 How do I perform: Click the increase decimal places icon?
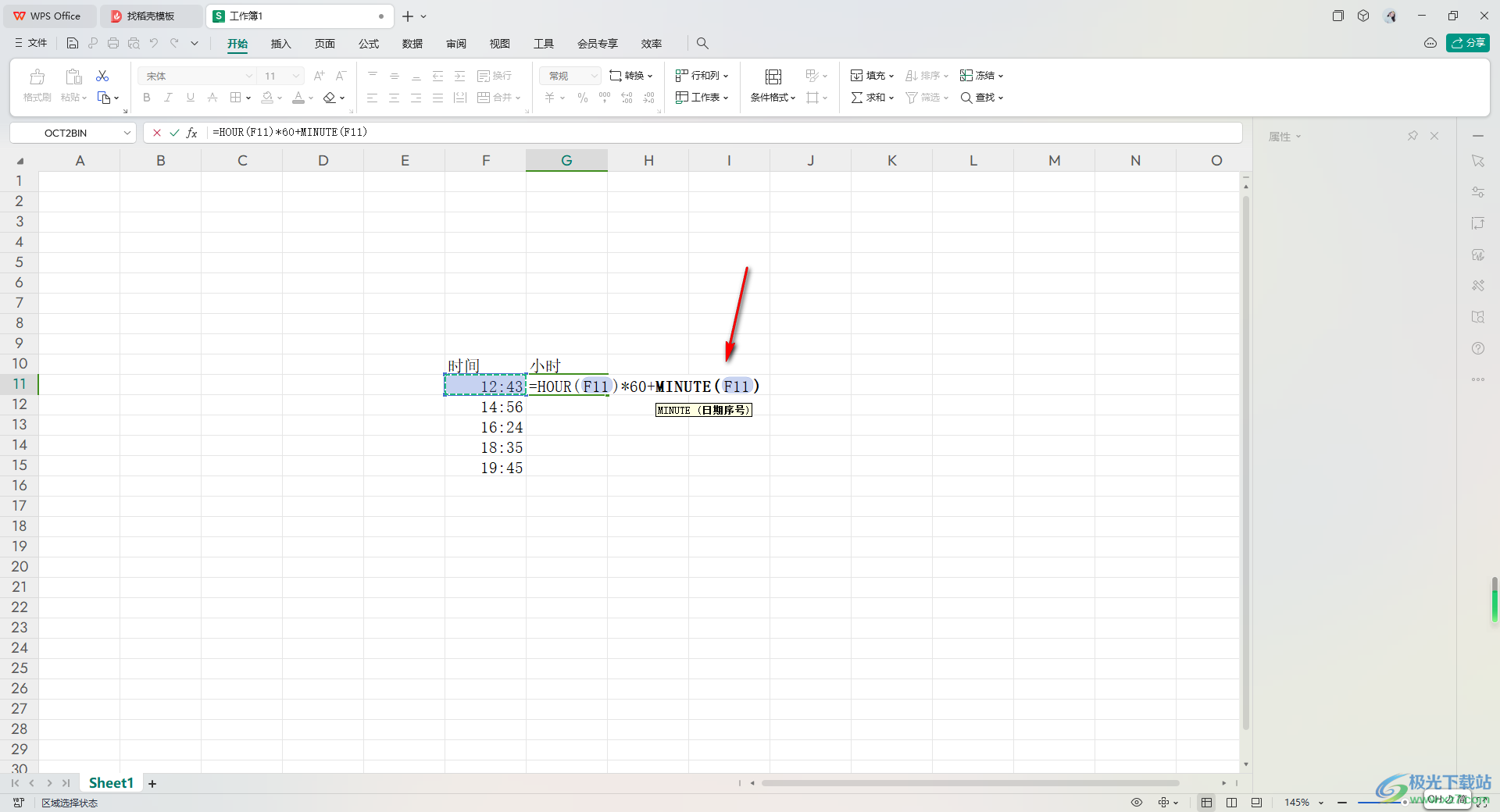tap(627, 98)
